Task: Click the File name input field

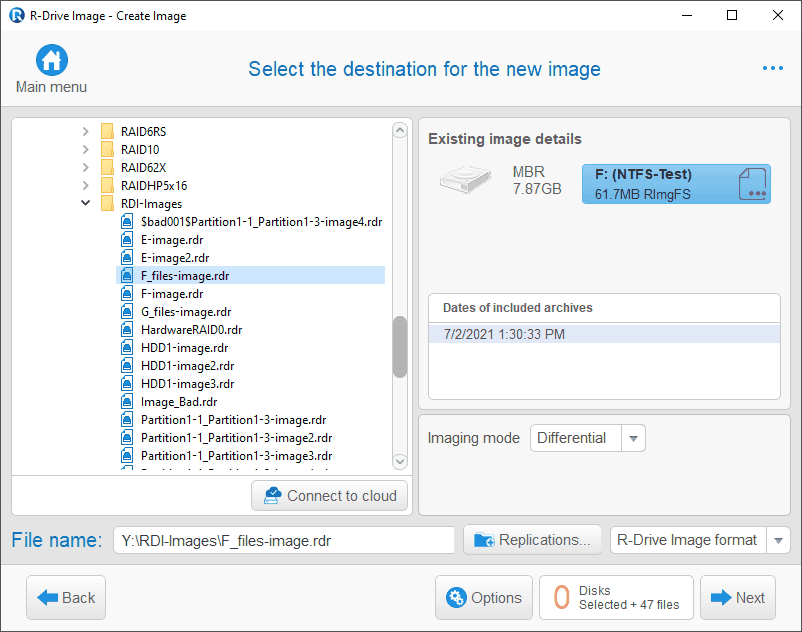Action: click(284, 540)
